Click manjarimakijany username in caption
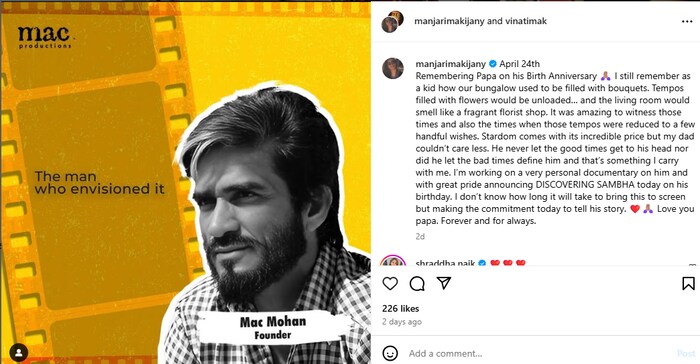 451,64
